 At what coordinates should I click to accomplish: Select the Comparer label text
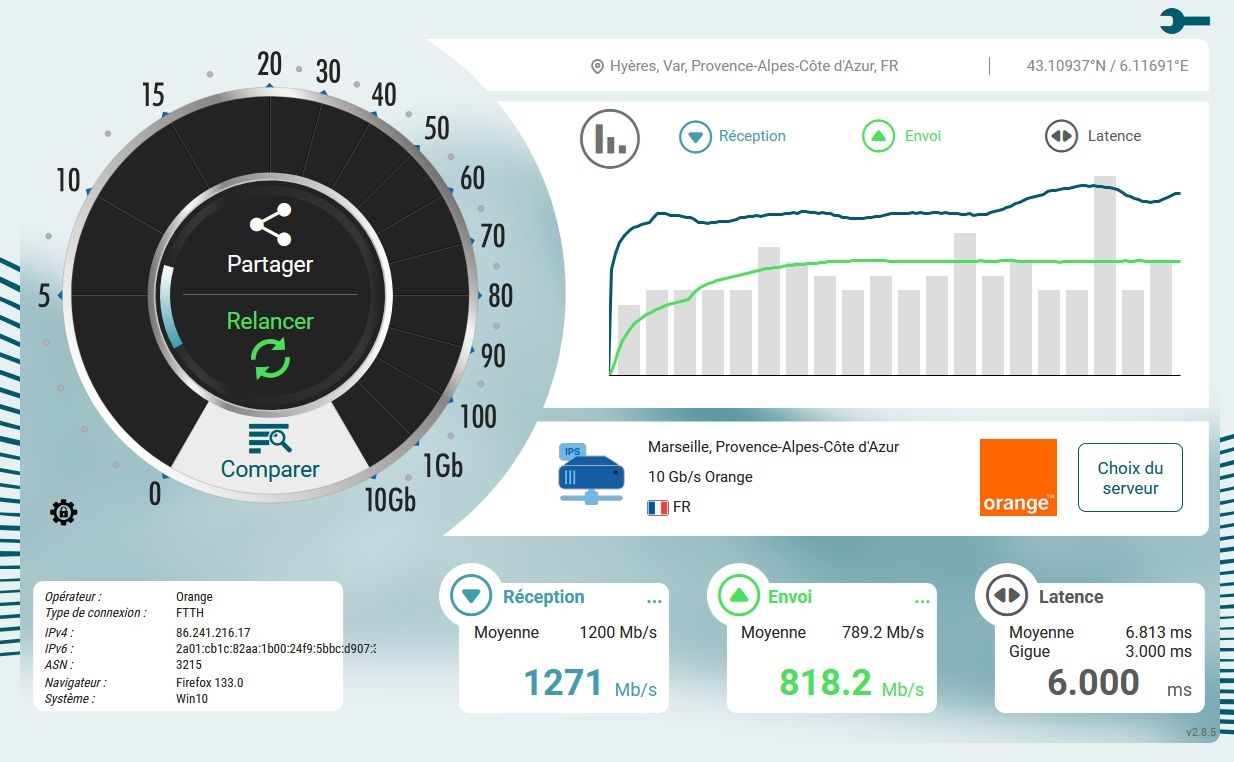(x=270, y=469)
